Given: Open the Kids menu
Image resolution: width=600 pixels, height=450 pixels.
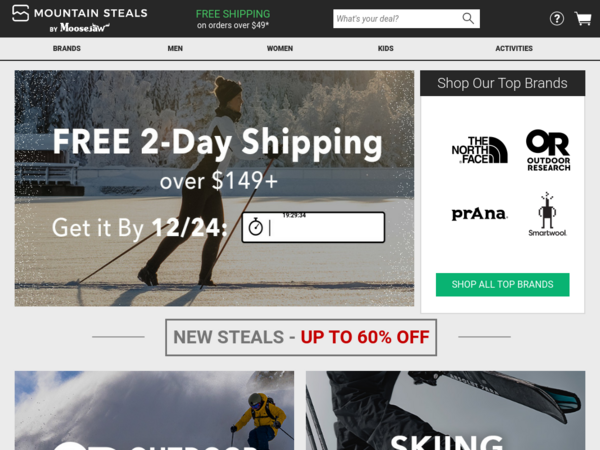Looking at the screenshot, I should [385, 49].
